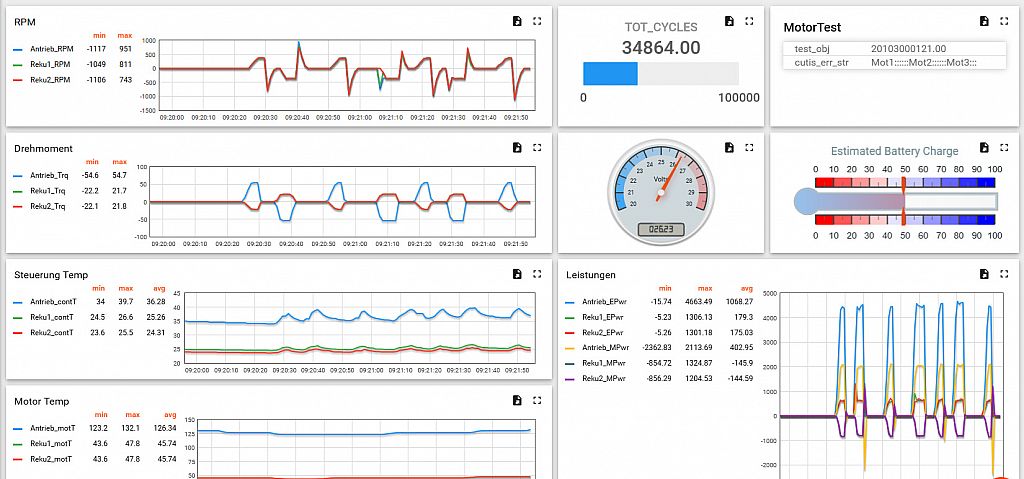Expand the Motor Temp panel to fullscreen
Screen dimensions: 1024x479
[x=537, y=400]
